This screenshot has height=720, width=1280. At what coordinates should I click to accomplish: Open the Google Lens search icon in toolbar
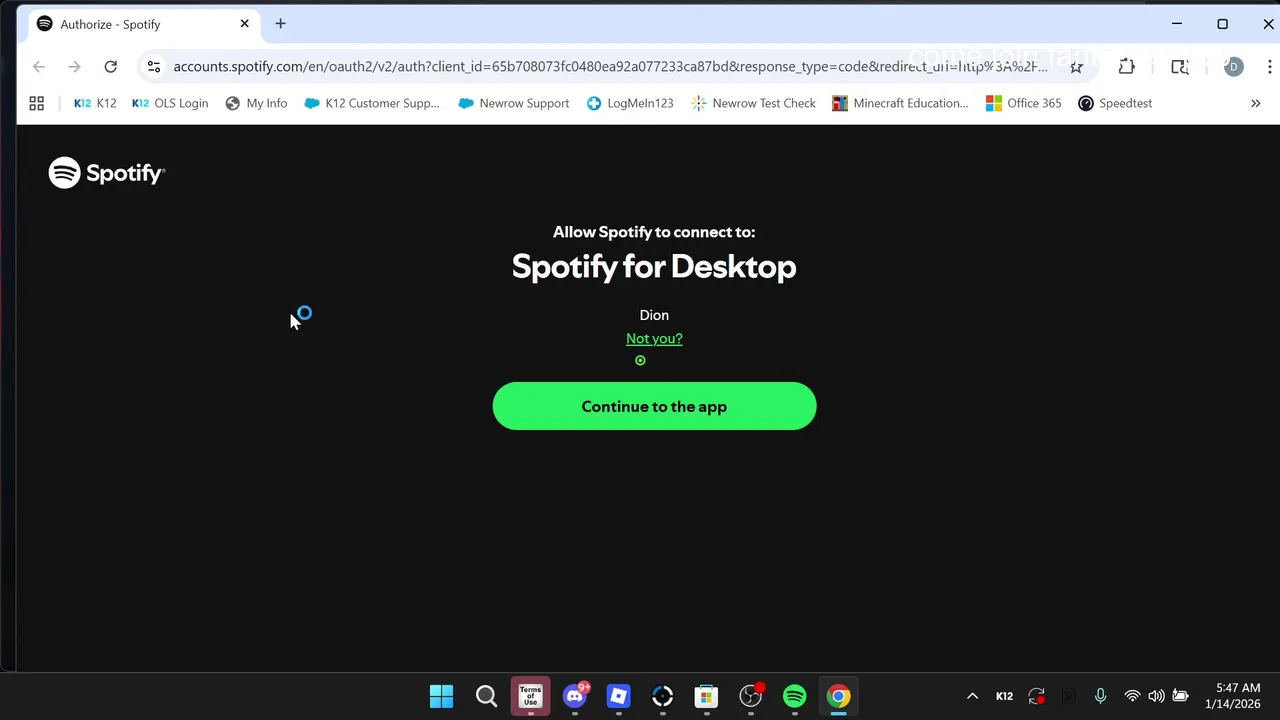[1180, 67]
